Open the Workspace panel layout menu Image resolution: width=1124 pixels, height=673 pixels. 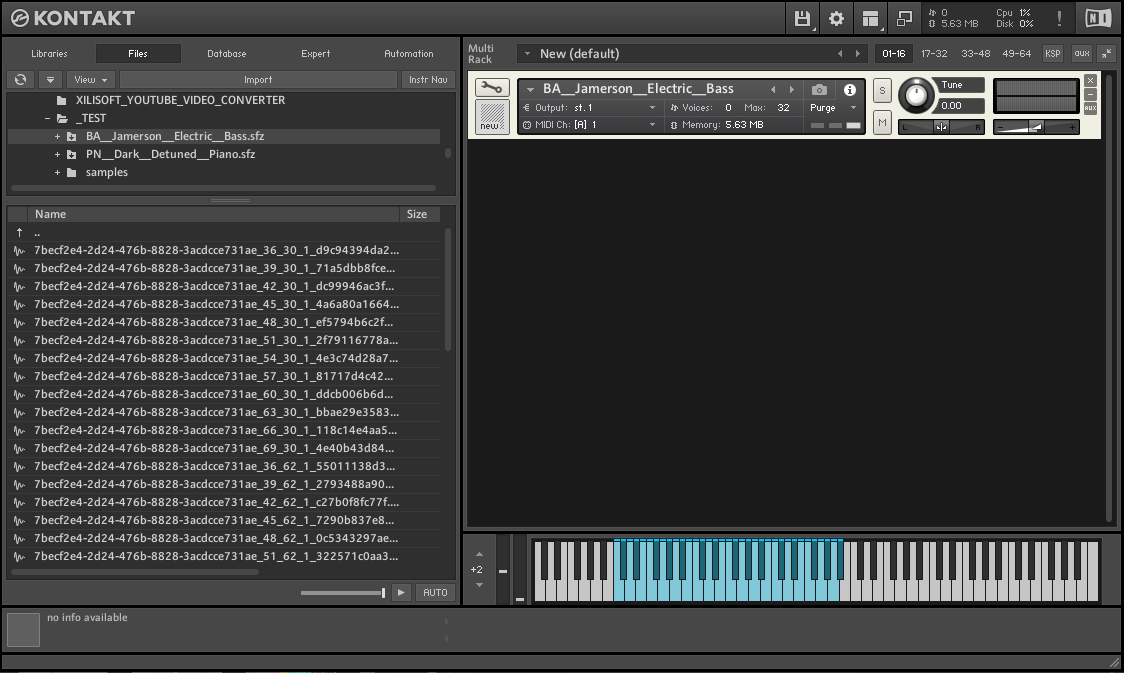pos(870,19)
